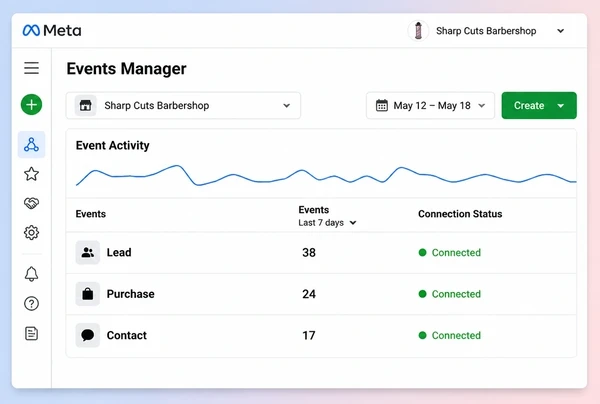Expand the account menu chevron at top
The height and width of the screenshot is (404, 600).
561,31
